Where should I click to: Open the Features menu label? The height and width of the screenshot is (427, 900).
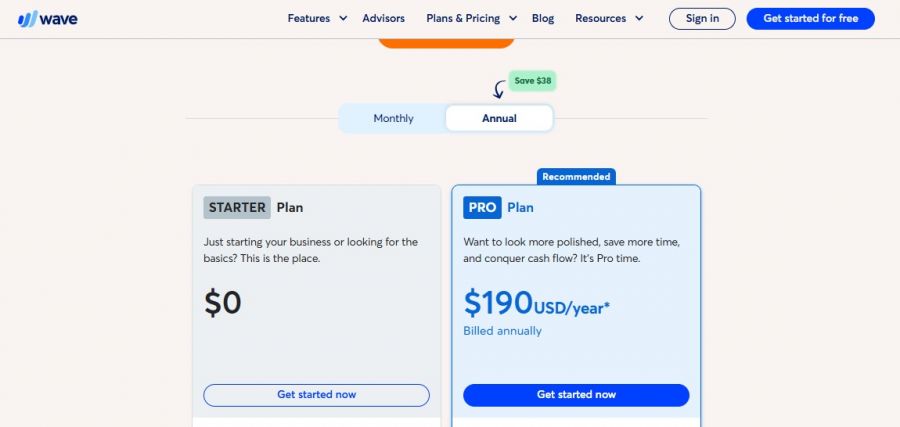click(x=309, y=18)
